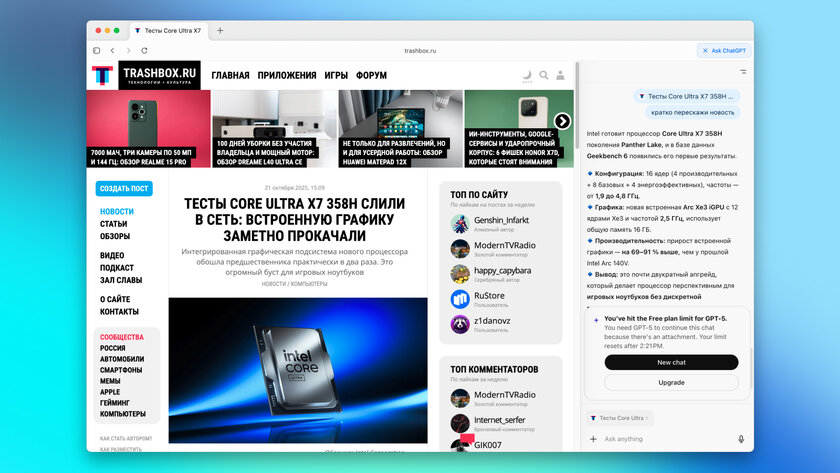The image size is (840, 473).
Task: Go back with the browser back arrow
Action: tap(112, 50)
